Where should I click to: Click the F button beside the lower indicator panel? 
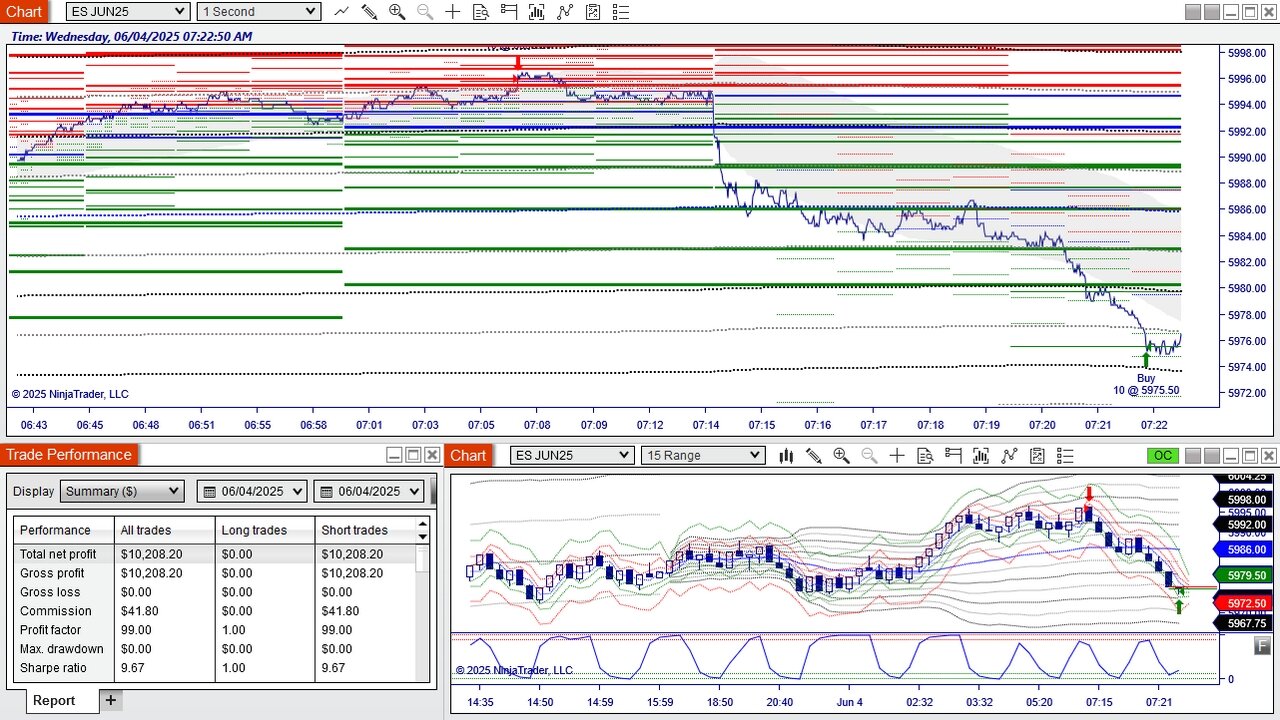(x=1262, y=646)
